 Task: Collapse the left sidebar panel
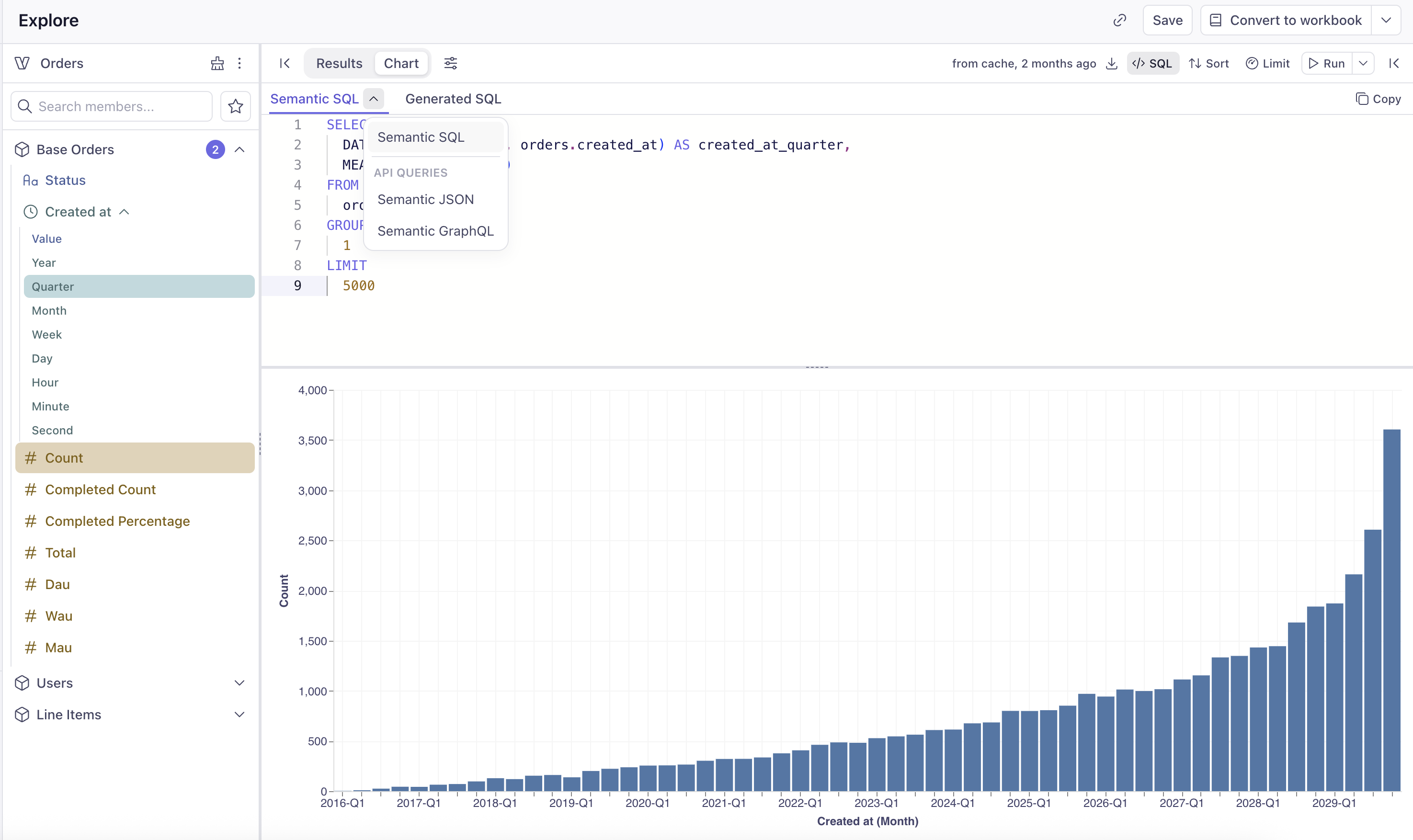pos(285,63)
